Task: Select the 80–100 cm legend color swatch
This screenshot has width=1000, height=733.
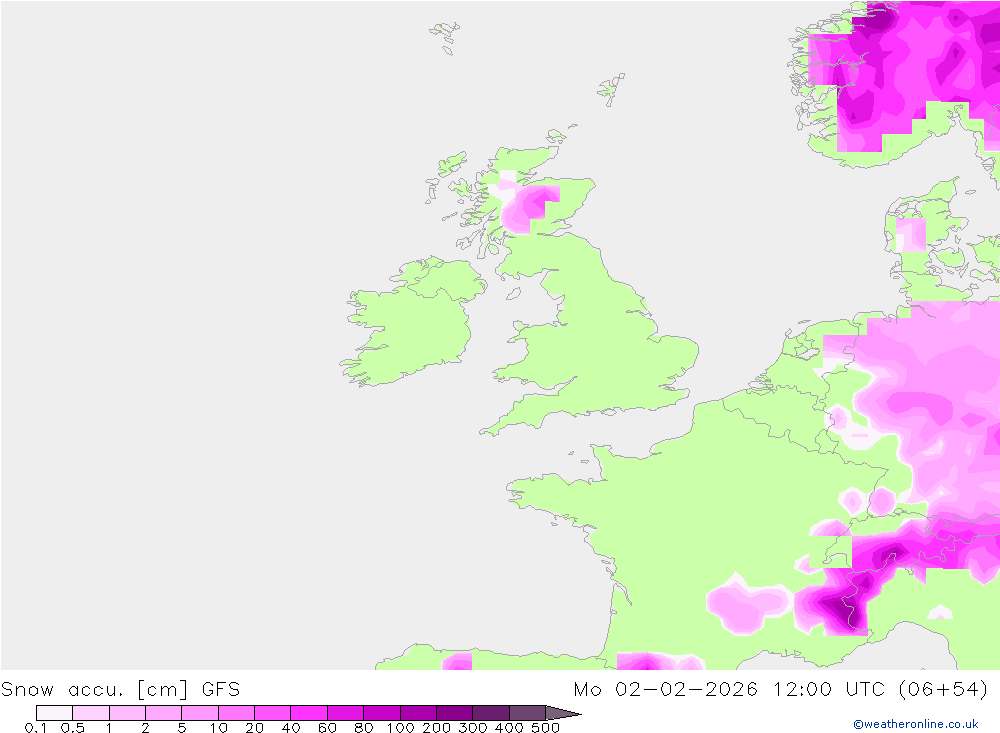Action: (381, 713)
